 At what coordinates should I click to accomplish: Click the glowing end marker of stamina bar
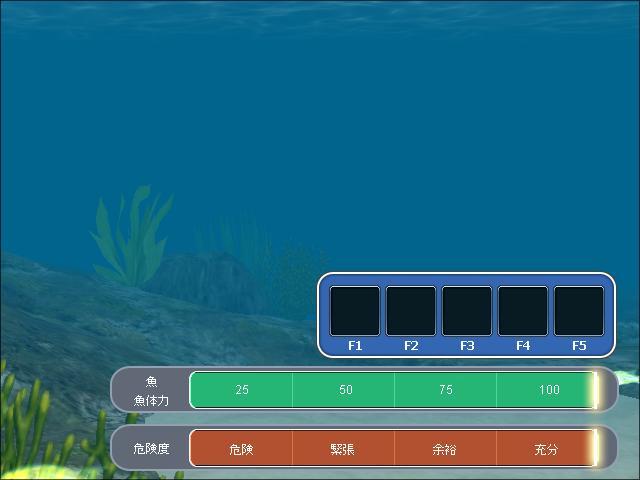click(595, 390)
